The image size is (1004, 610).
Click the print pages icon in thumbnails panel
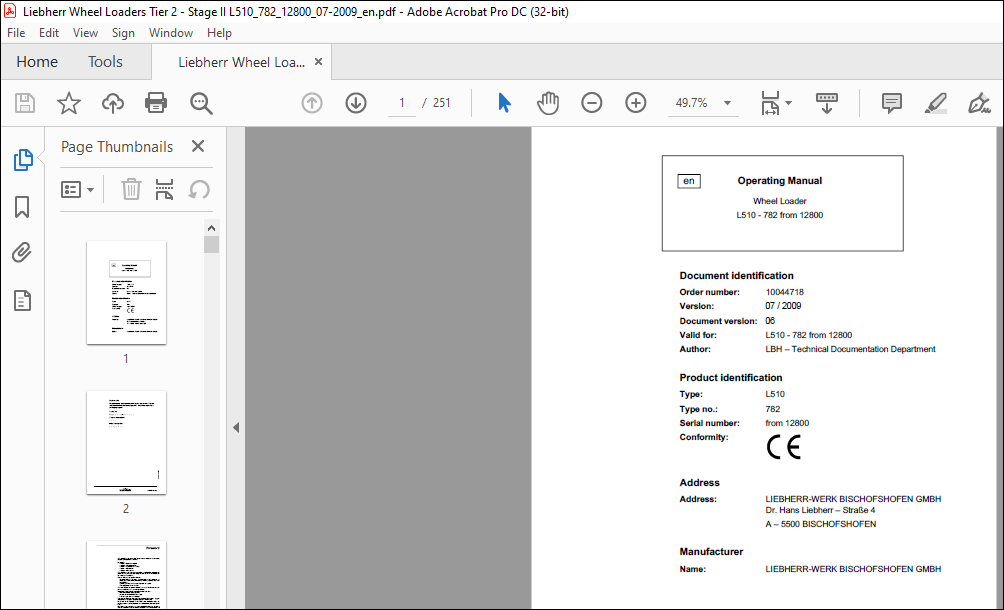[165, 189]
